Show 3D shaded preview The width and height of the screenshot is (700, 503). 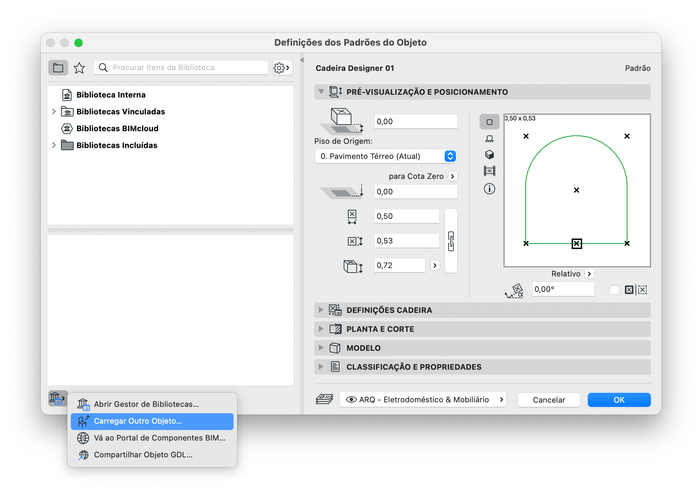pos(489,155)
